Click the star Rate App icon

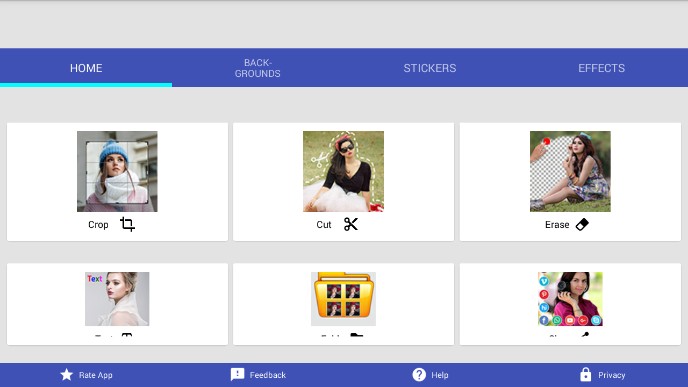67,375
